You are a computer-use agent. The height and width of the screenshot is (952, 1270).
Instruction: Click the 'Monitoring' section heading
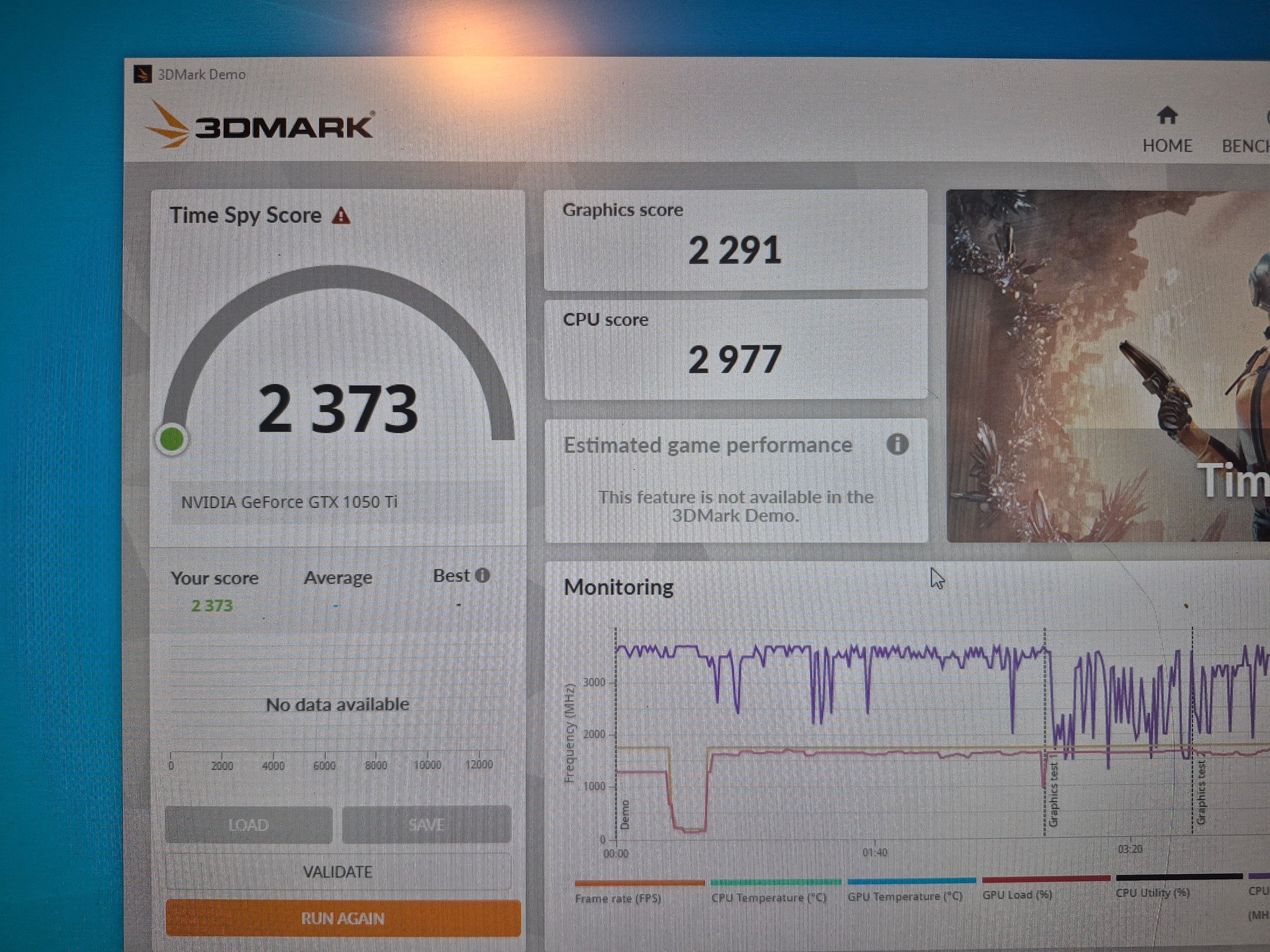[619, 587]
